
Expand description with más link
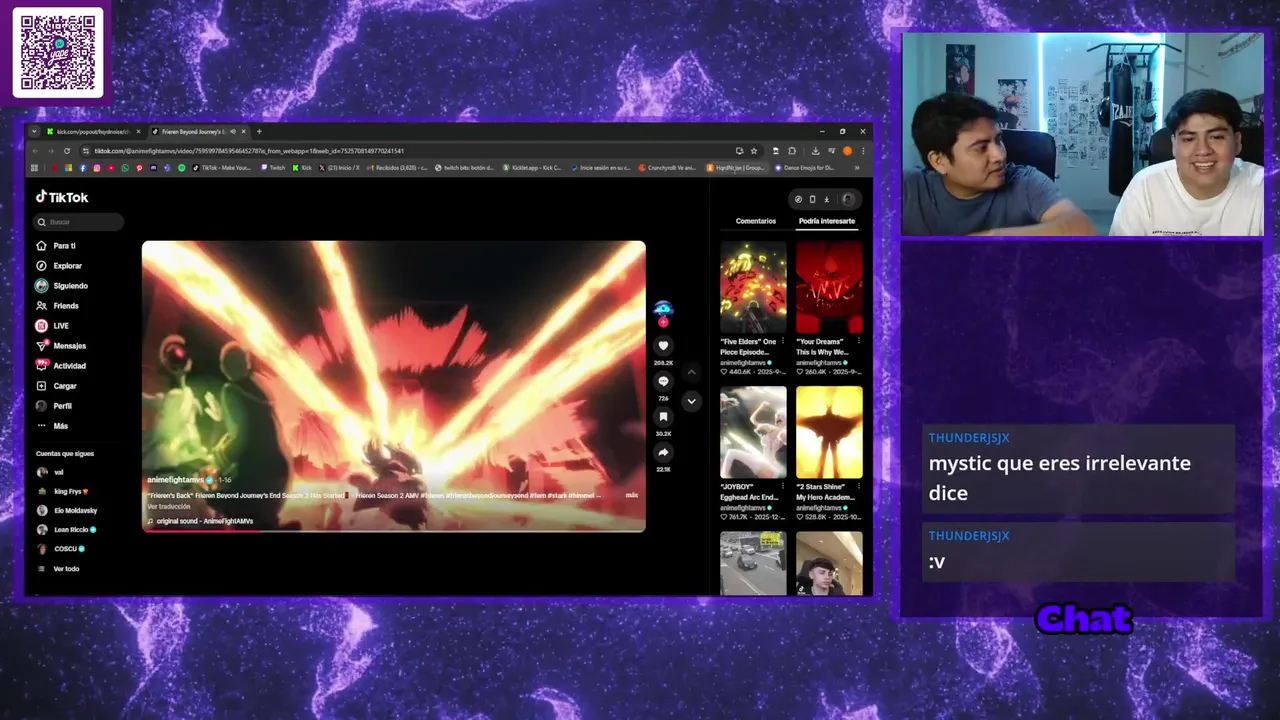631,495
